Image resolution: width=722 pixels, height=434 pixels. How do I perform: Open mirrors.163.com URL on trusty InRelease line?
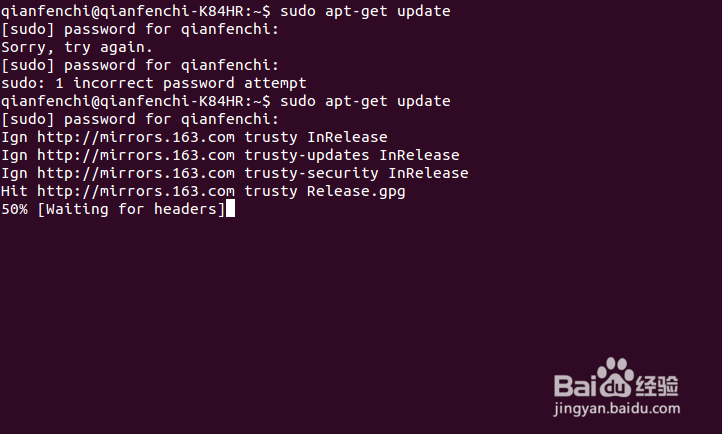pos(136,137)
